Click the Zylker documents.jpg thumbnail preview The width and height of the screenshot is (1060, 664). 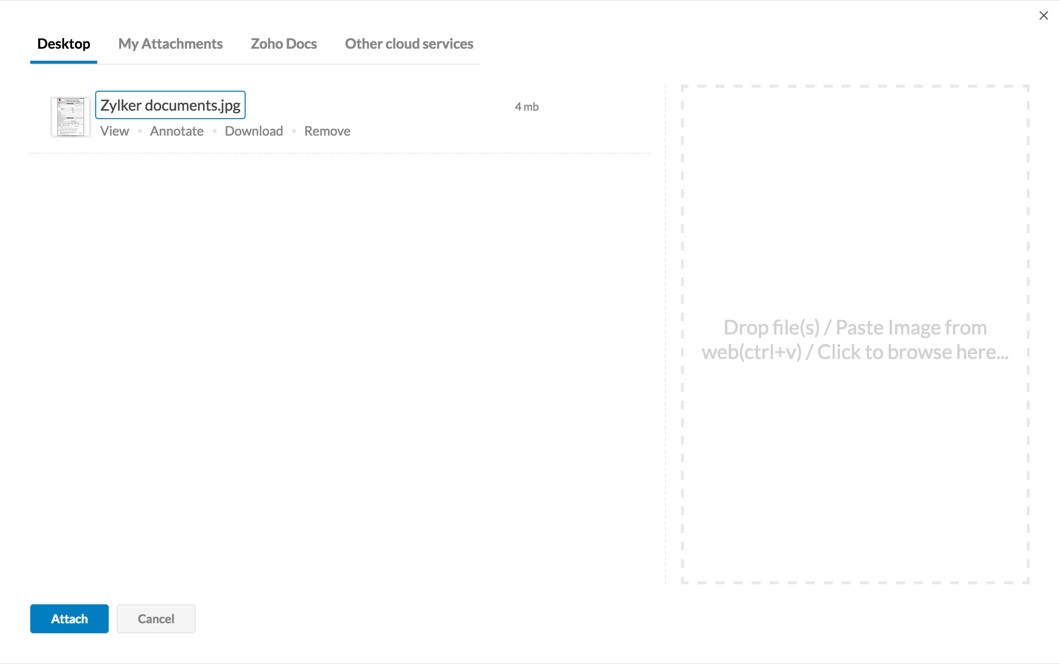(70, 117)
